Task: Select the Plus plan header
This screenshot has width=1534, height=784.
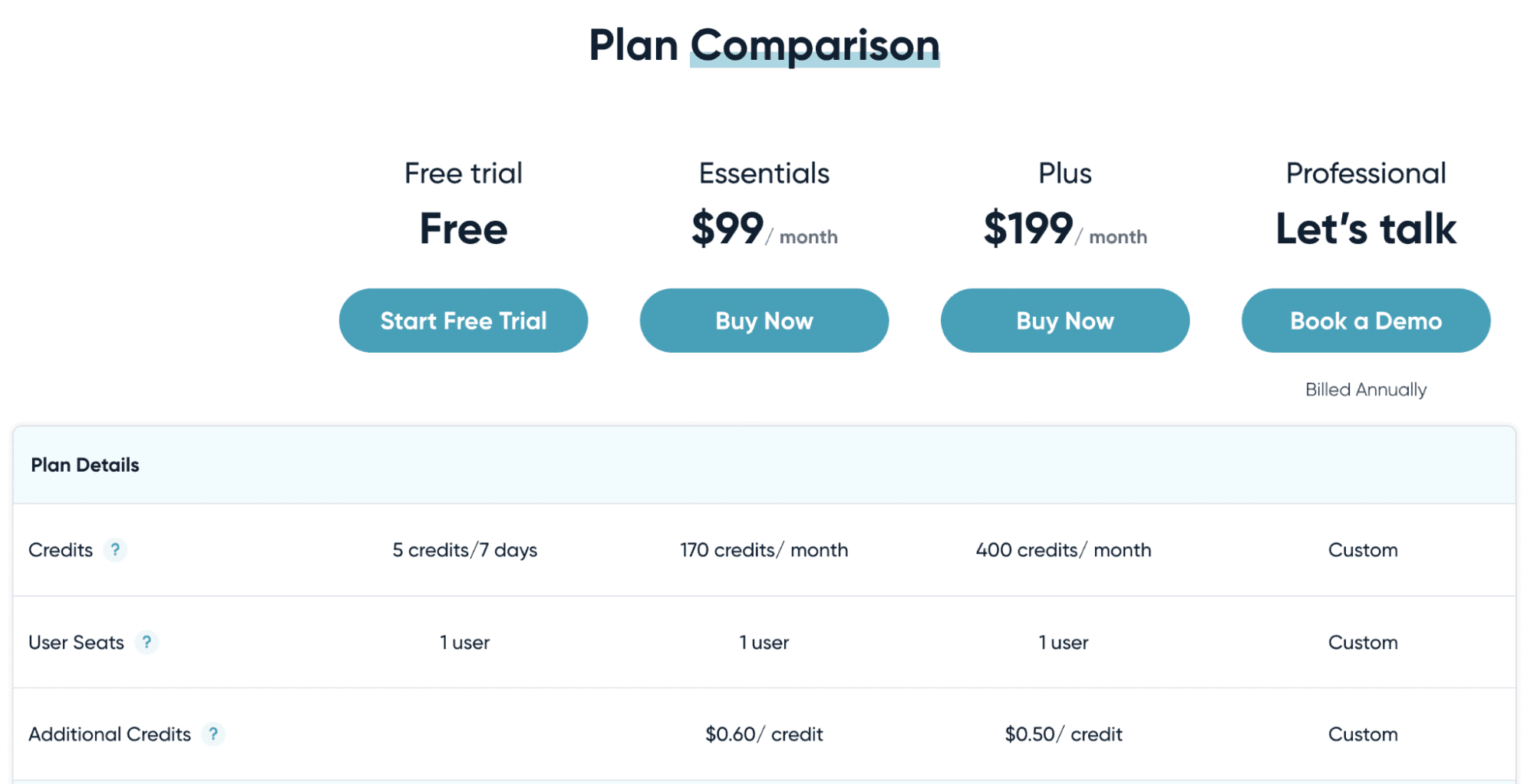Action: [1065, 173]
